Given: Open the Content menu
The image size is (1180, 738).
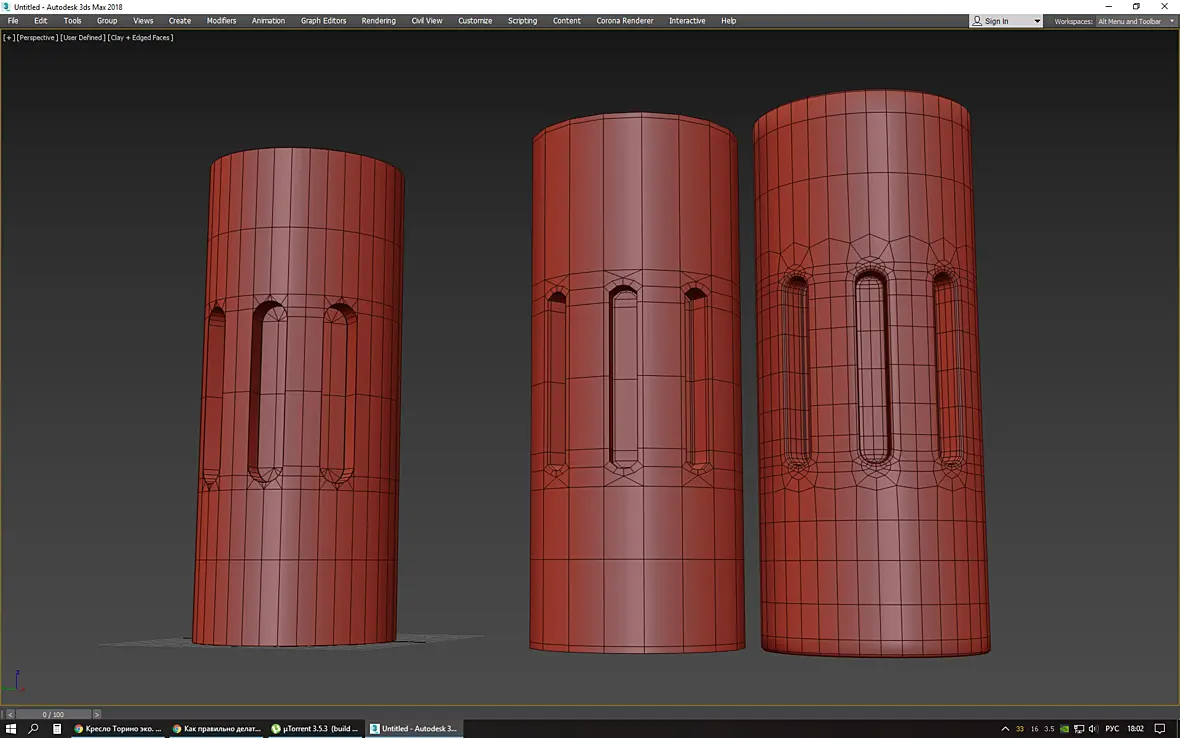Looking at the screenshot, I should (567, 21).
